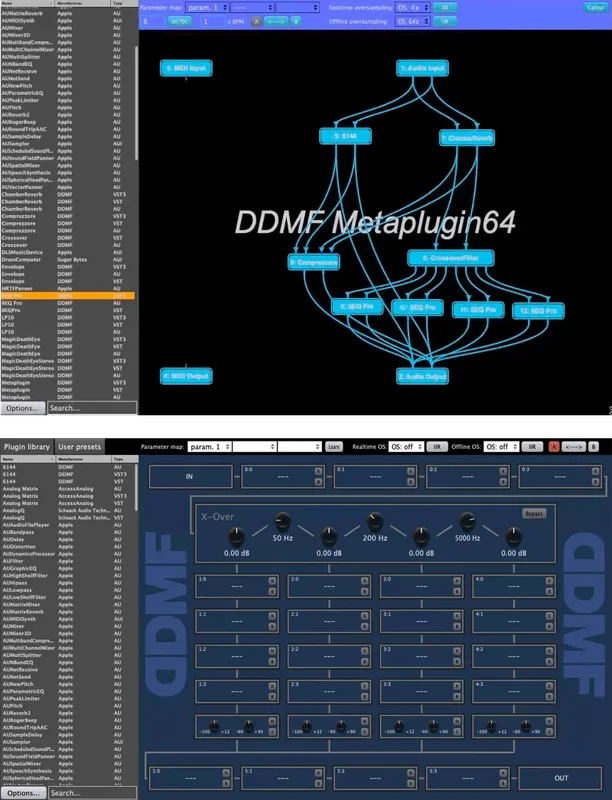Image resolution: width=612 pixels, height=800 pixels.
Task: Open param. 1 dropdown in lower window
Action: pyautogui.click(x=210, y=447)
